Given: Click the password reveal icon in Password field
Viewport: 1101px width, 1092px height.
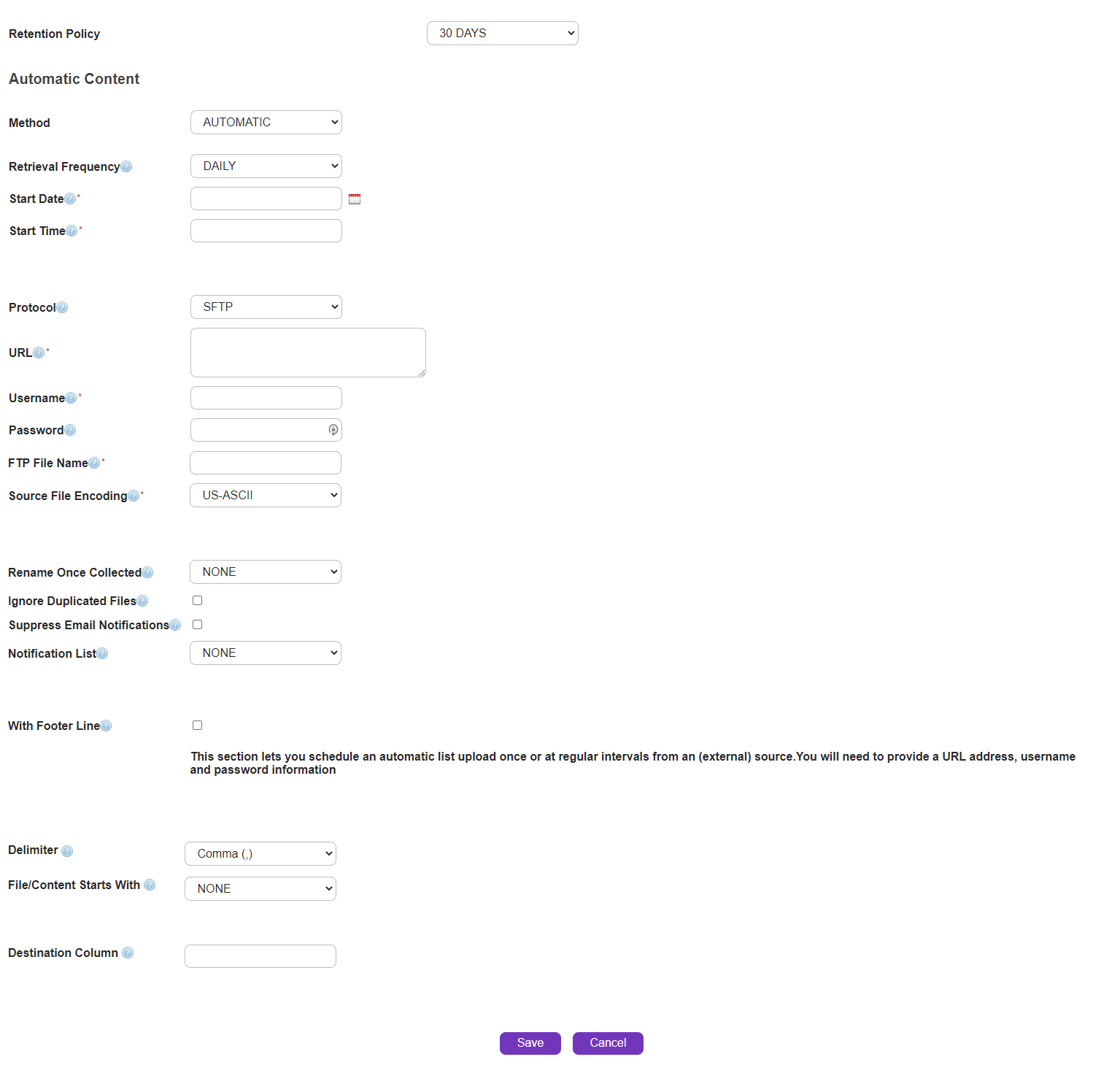Looking at the screenshot, I should (x=333, y=430).
